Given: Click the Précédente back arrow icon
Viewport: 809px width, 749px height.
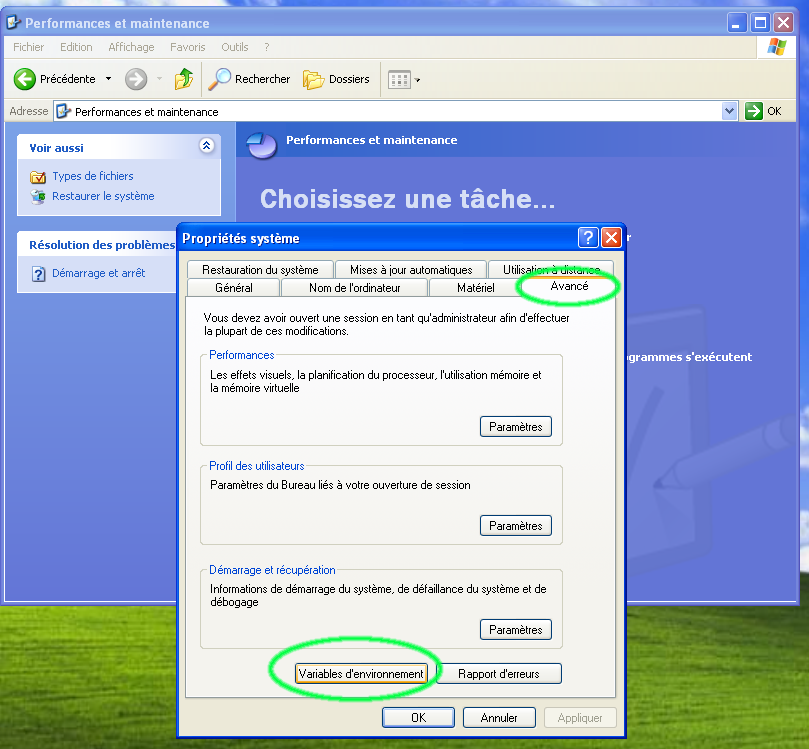Looking at the screenshot, I should [x=25, y=79].
